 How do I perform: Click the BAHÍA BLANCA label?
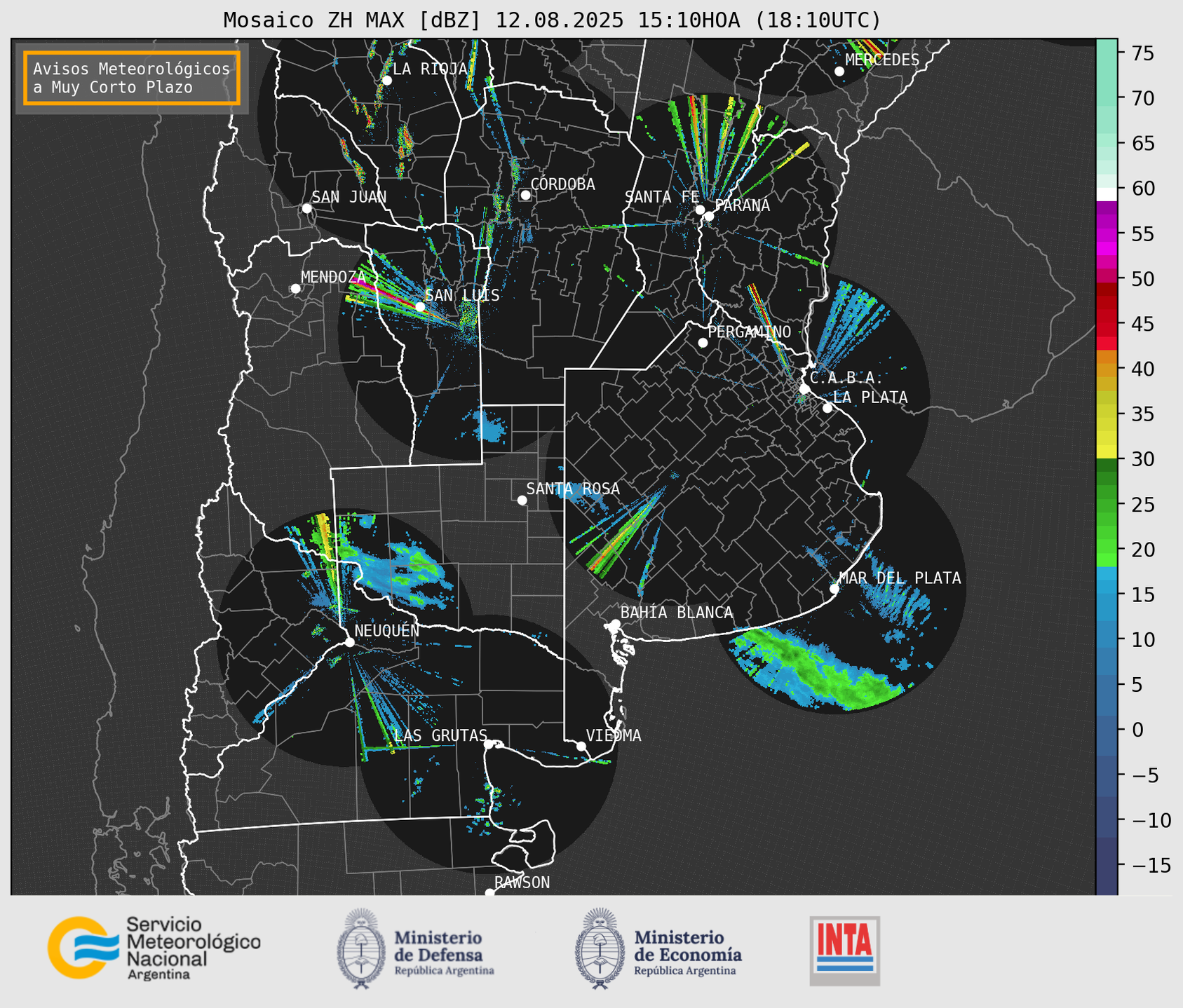(677, 613)
